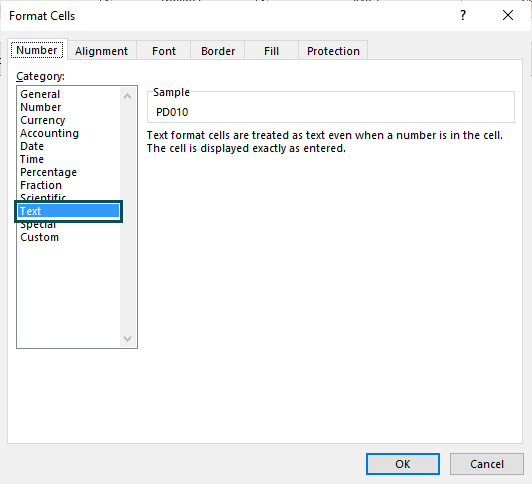The image size is (532, 484).
Task: Open help with the question mark icon
Action: point(463,15)
